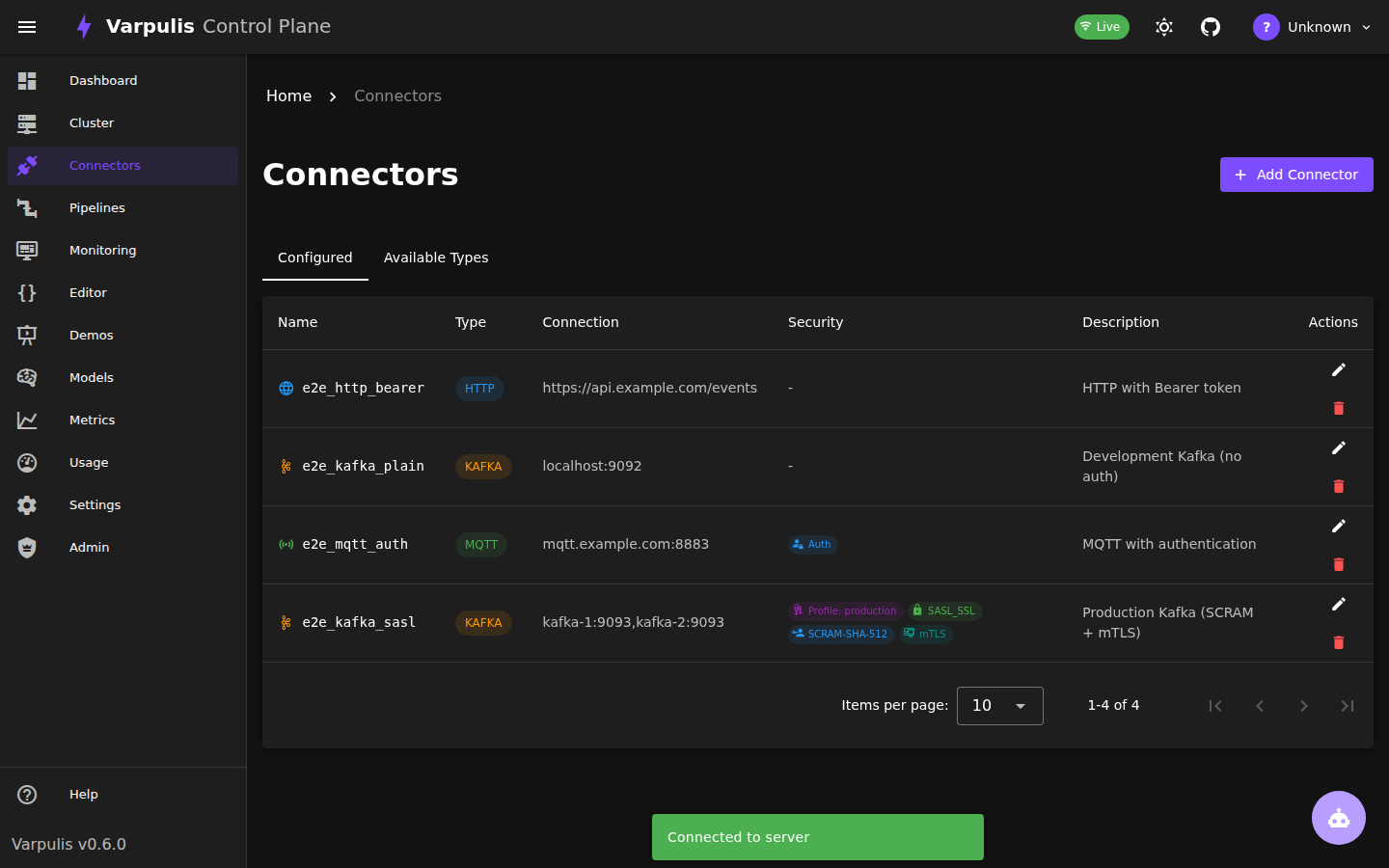Screen dimensions: 1389x868
Task: Expand the Unknown user menu
Action: 1312,27
